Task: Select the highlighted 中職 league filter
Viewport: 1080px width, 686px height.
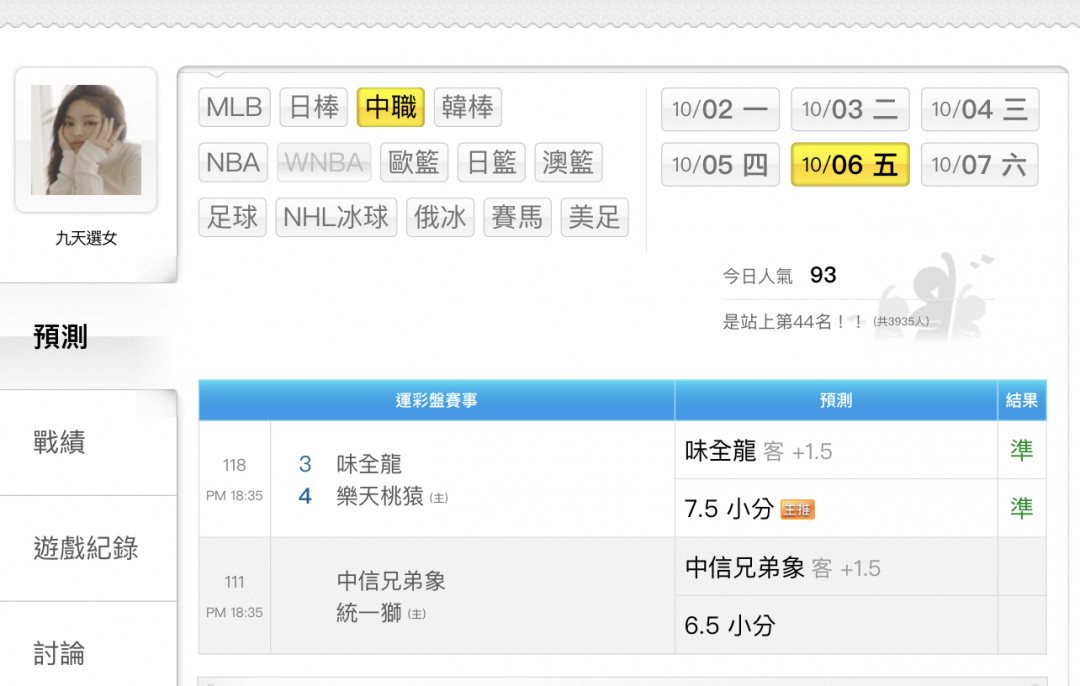Action: click(x=391, y=107)
